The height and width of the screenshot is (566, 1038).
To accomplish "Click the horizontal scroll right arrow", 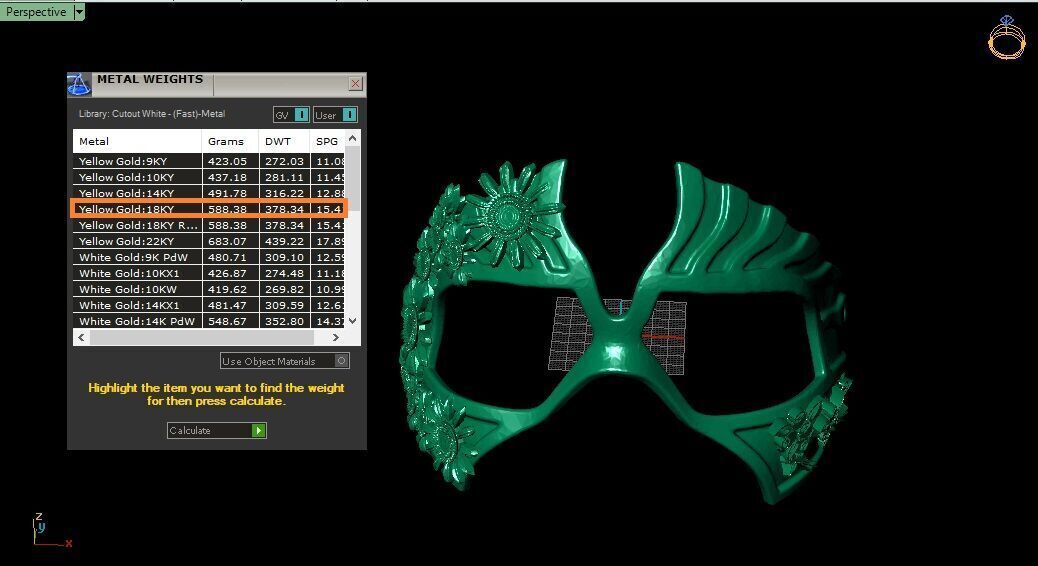I will tap(336, 337).
